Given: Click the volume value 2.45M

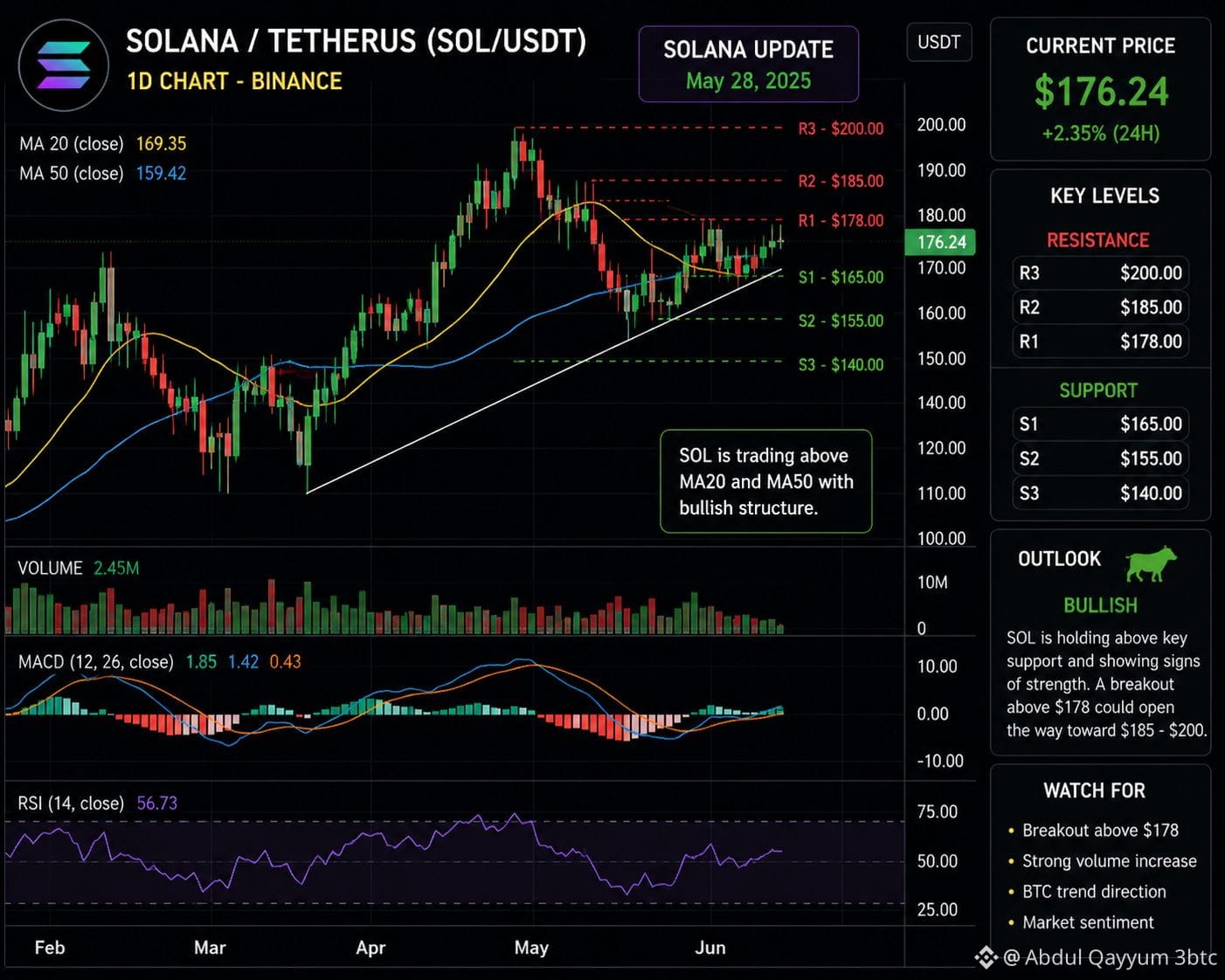Looking at the screenshot, I should (x=116, y=568).
